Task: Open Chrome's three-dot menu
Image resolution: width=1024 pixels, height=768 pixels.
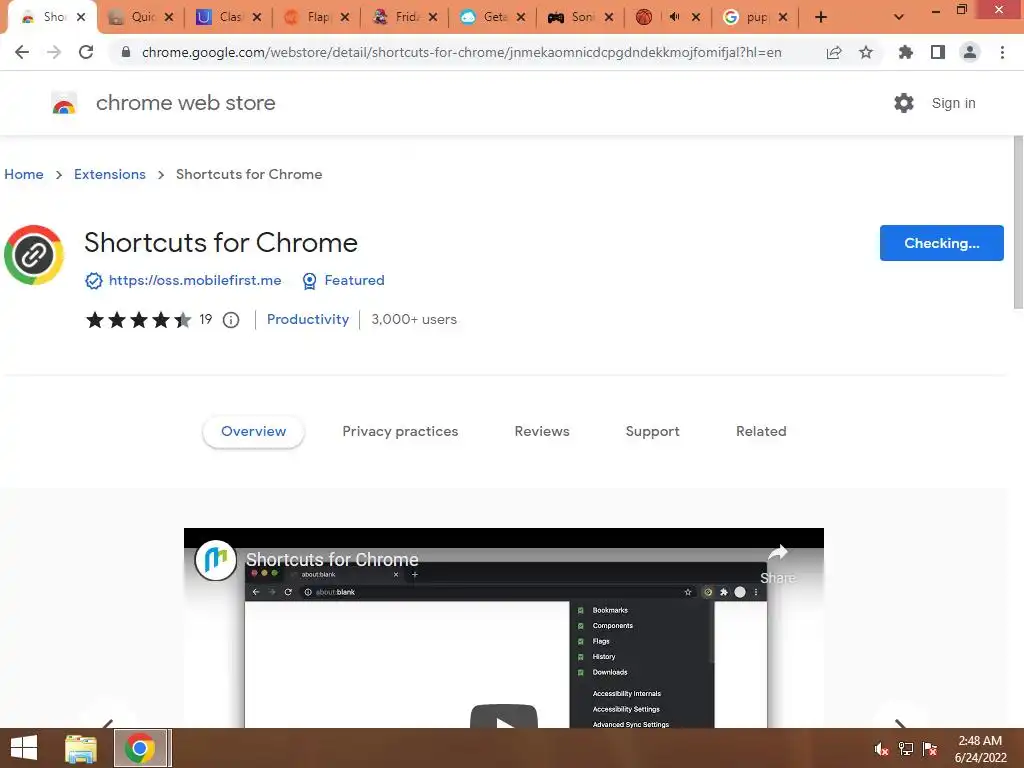Action: pyautogui.click(x=1002, y=52)
